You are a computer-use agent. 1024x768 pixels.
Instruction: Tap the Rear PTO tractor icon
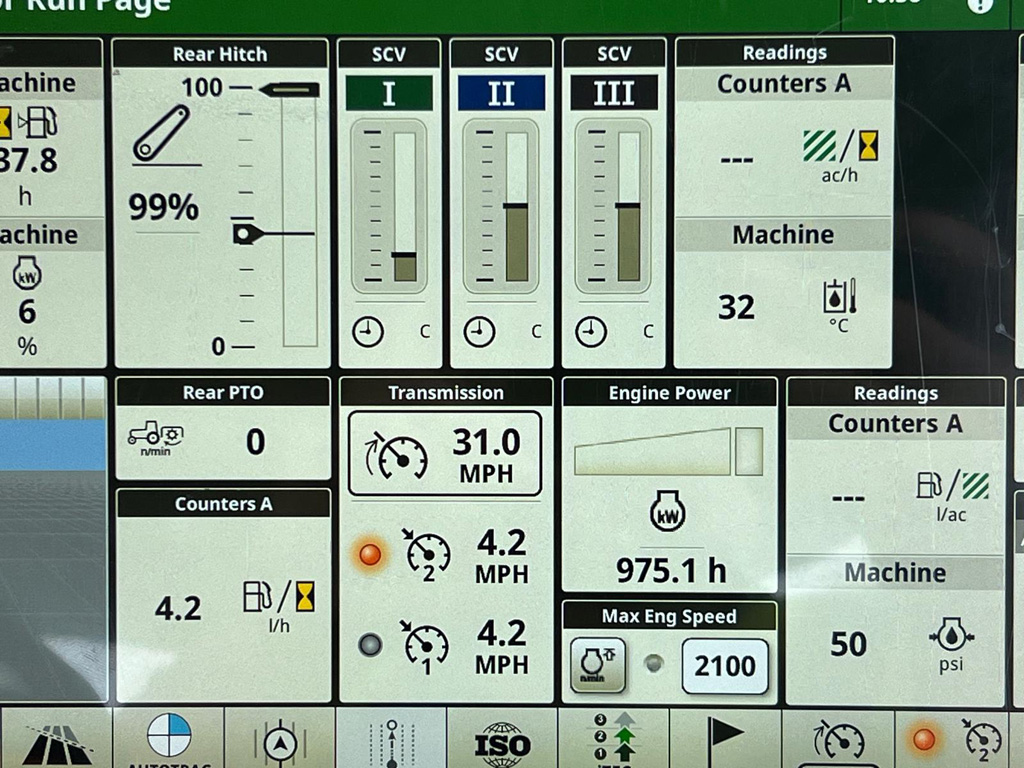(x=155, y=436)
